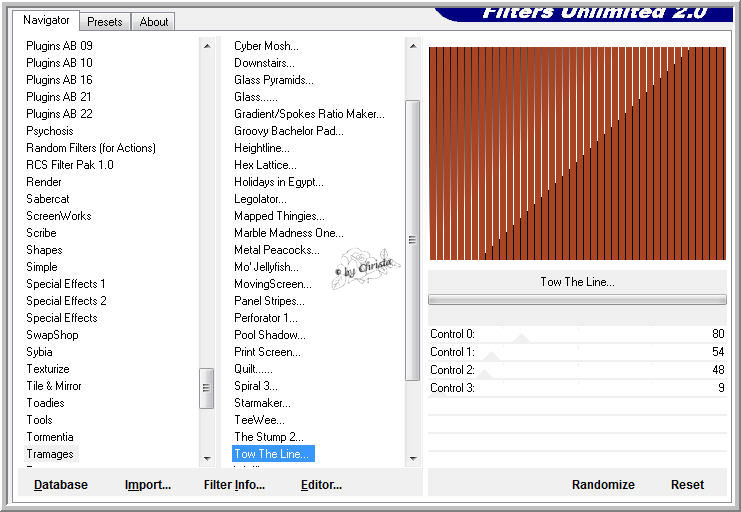The image size is (741, 512).
Task: Click the Reset button
Action: tap(687, 485)
